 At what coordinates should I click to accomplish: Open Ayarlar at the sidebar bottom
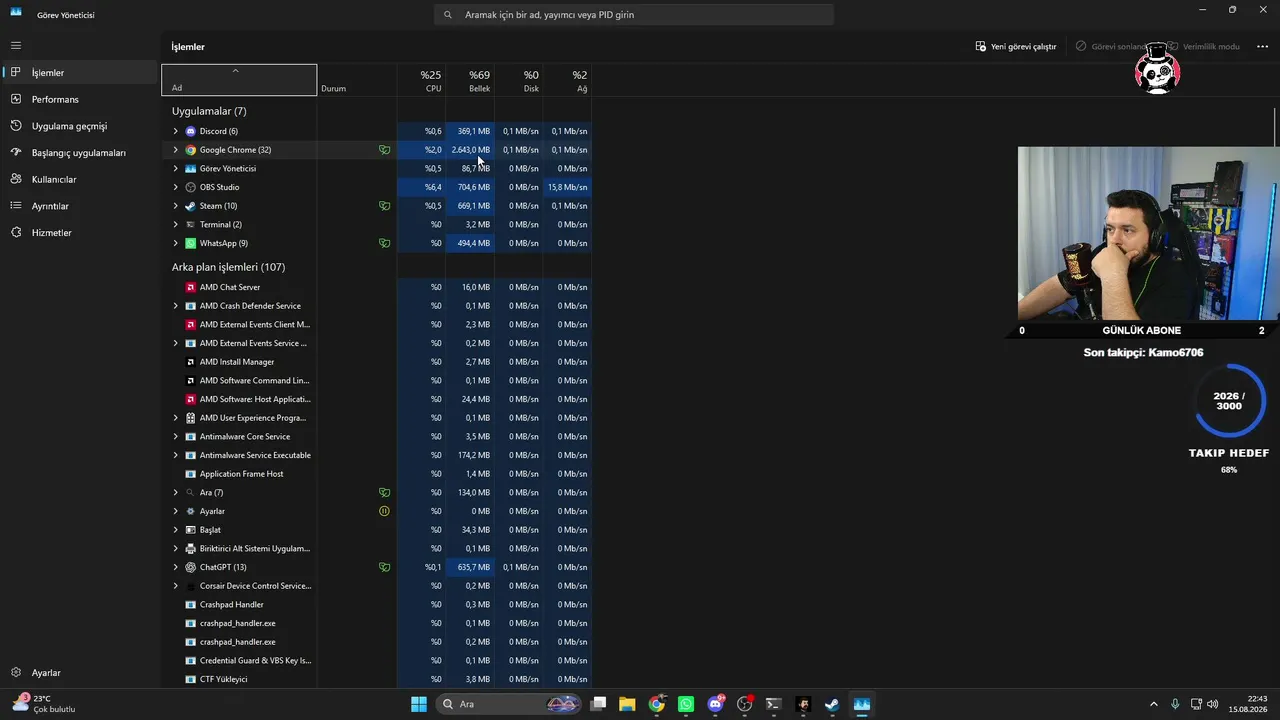pos(80,673)
